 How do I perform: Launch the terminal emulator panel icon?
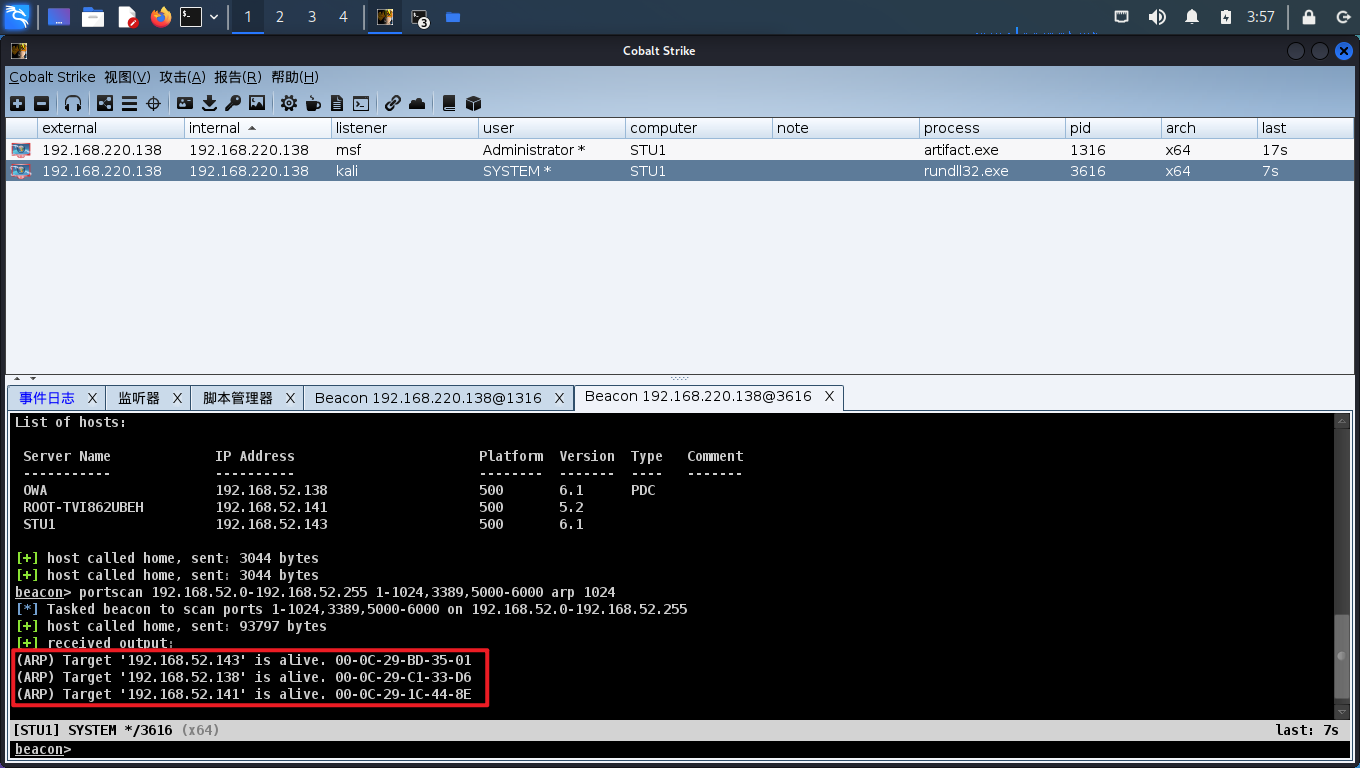point(191,17)
